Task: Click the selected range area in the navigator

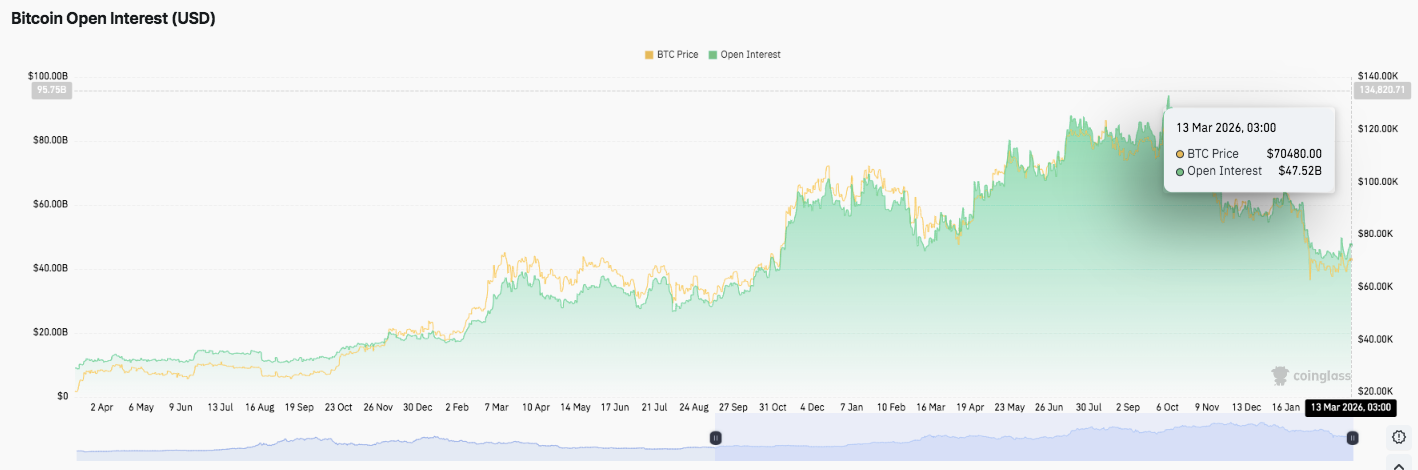Action: (x=1030, y=440)
